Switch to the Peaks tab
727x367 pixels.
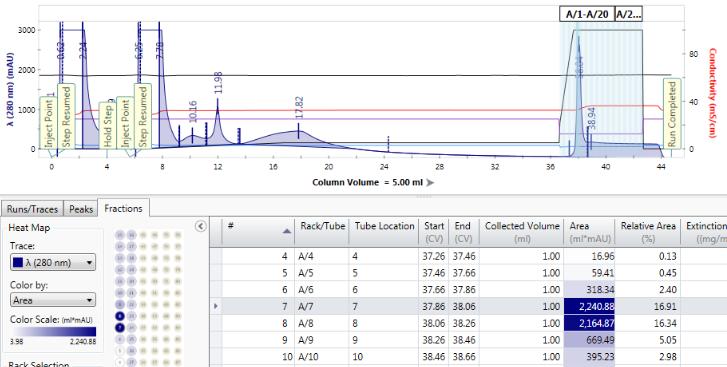(x=81, y=209)
